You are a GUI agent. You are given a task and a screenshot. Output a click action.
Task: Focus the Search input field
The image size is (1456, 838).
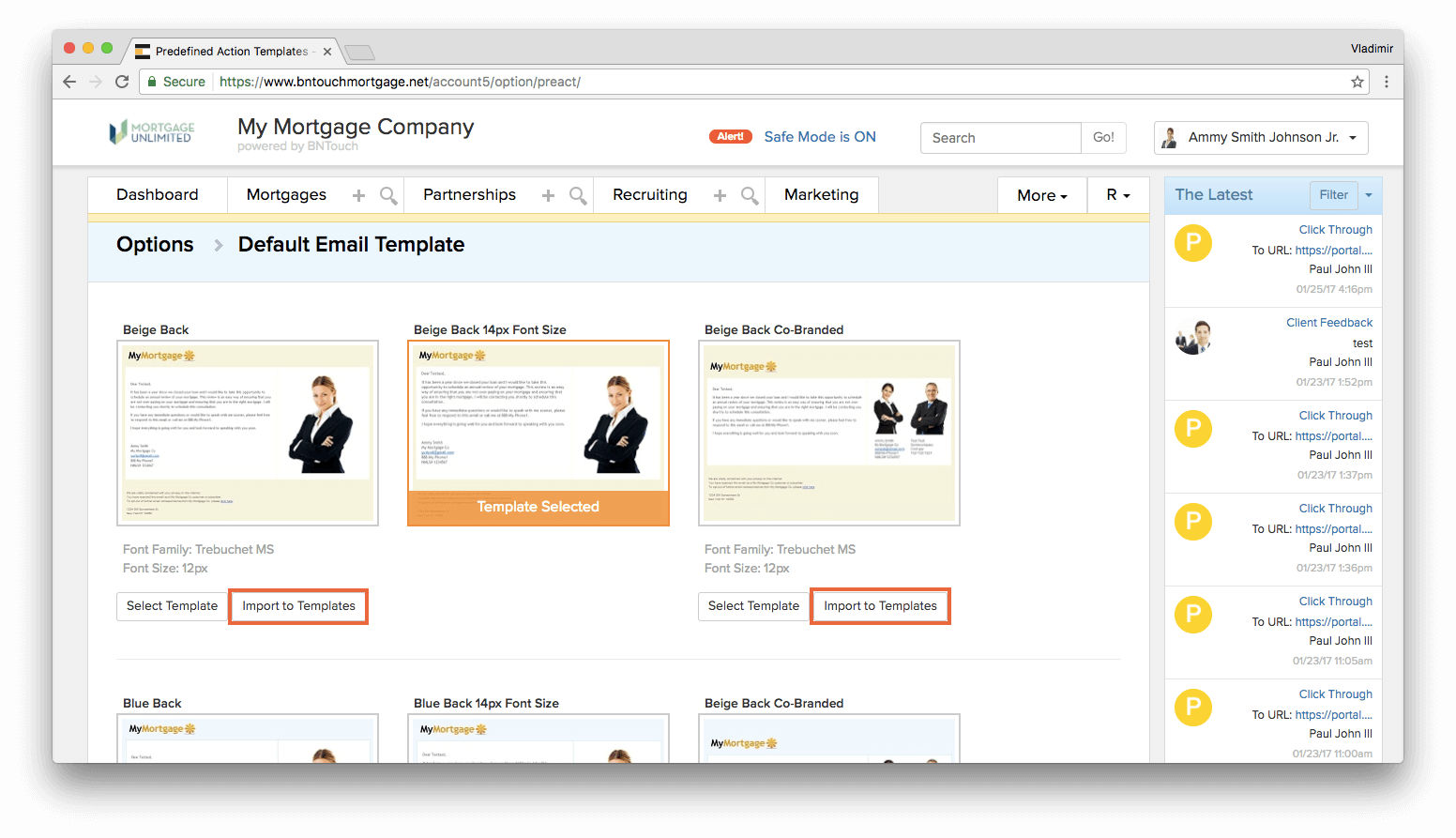[1001, 138]
